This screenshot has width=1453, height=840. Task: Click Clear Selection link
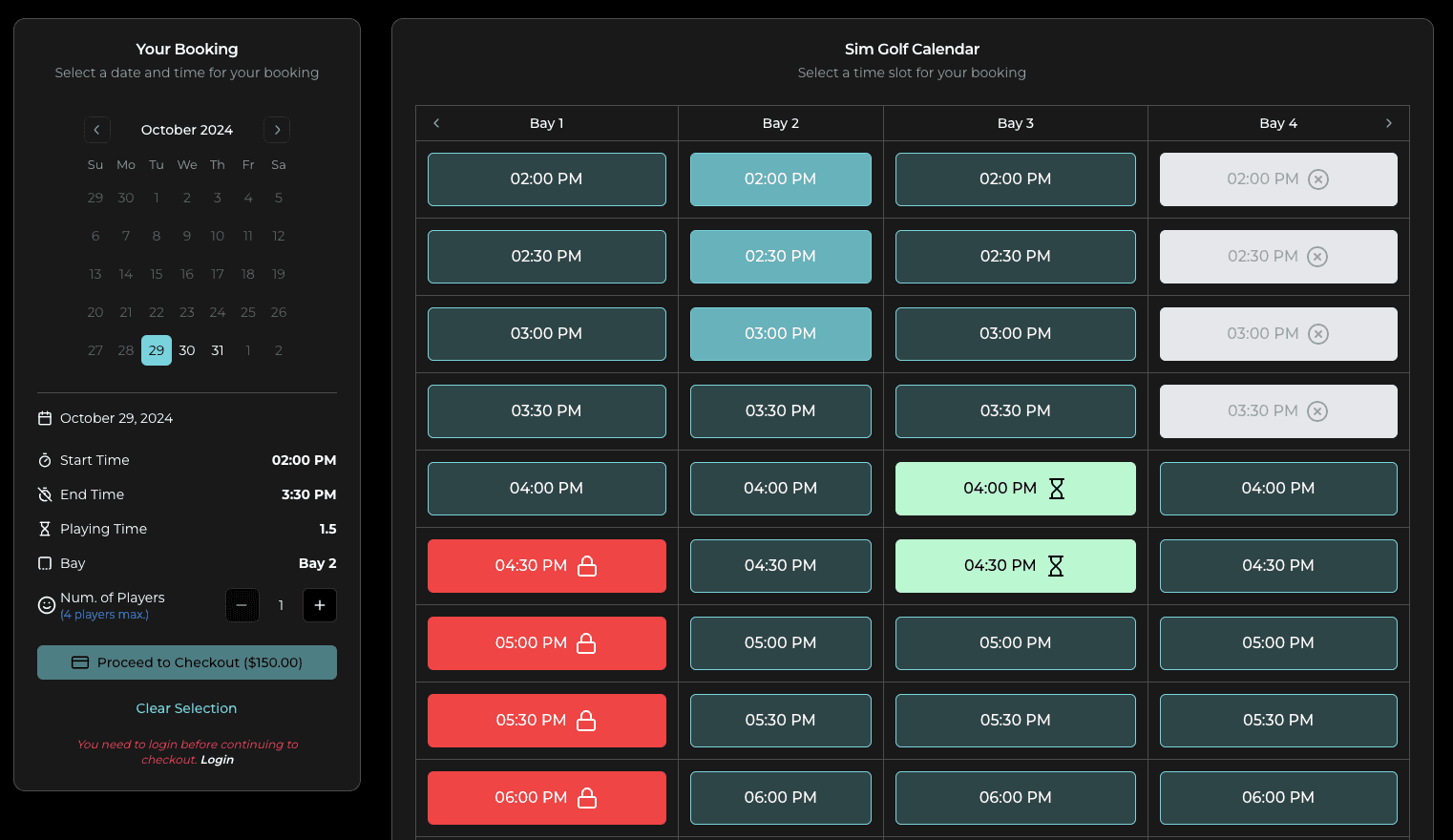tap(186, 708)
